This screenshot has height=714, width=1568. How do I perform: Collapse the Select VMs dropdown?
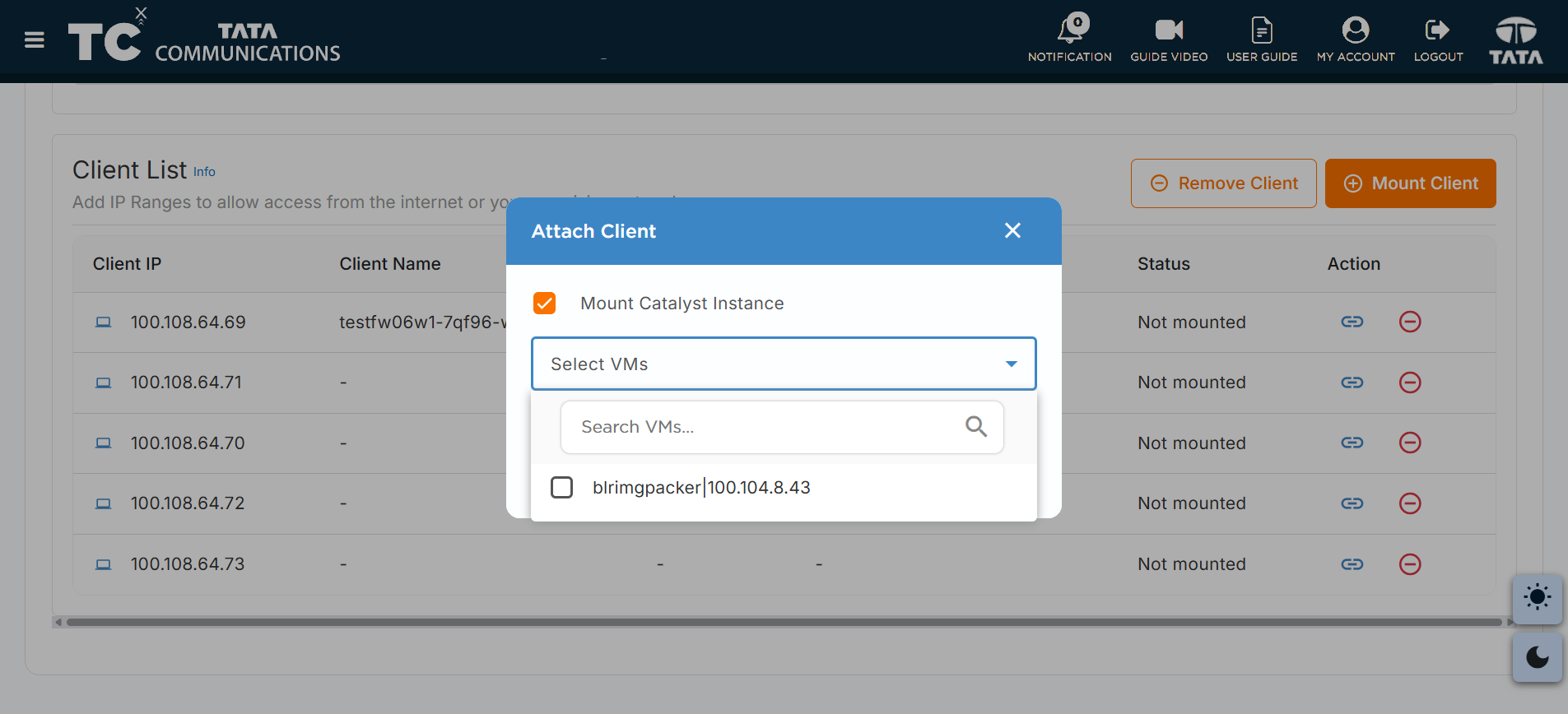pyautogui.click(x=1011, y=364)
